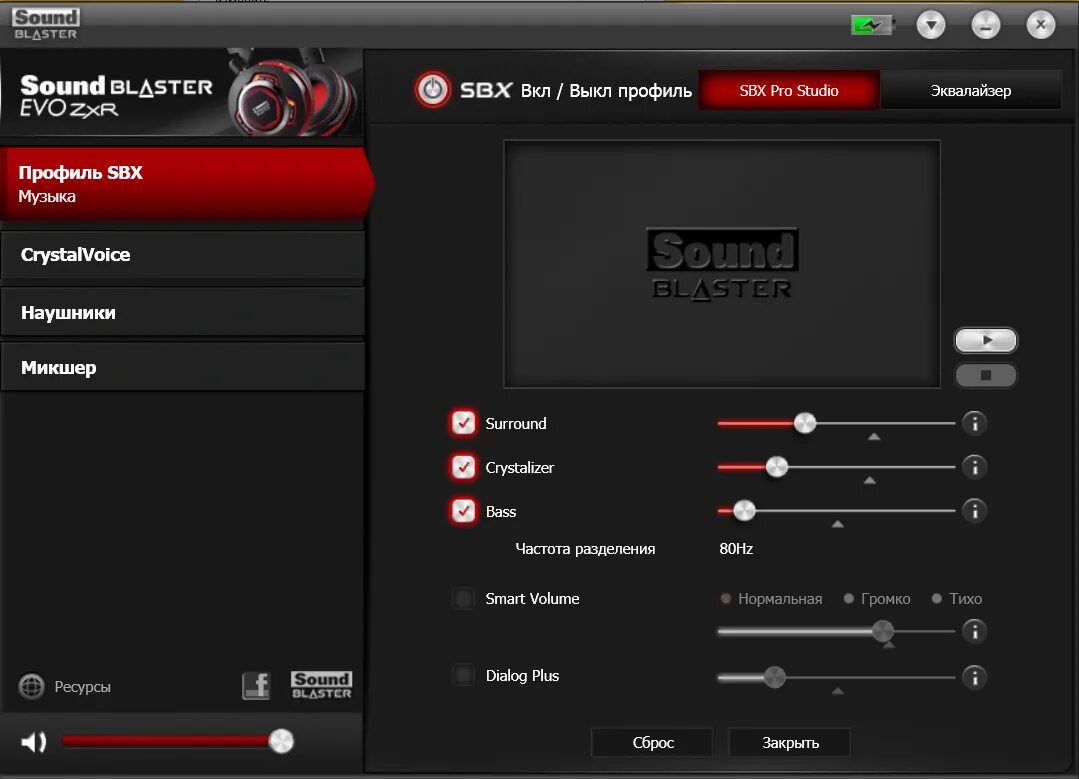The width and height of the screenshot is (1079, 779).
Task: Click the 80Hz crossover frequency value
Action: point(736,549)
